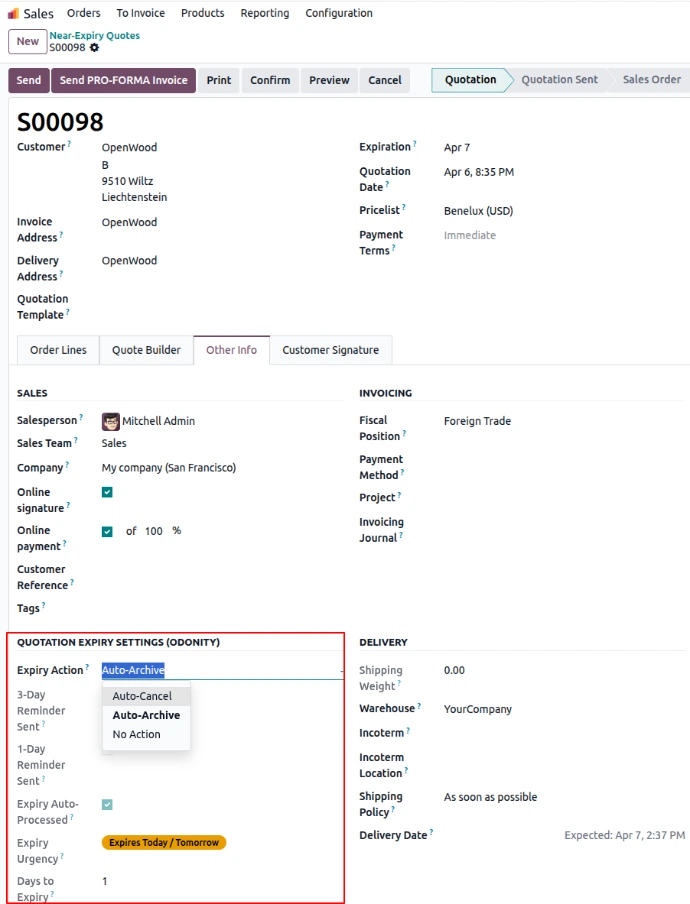Click help icon beside Expiry Action

(x=87, y=668)
